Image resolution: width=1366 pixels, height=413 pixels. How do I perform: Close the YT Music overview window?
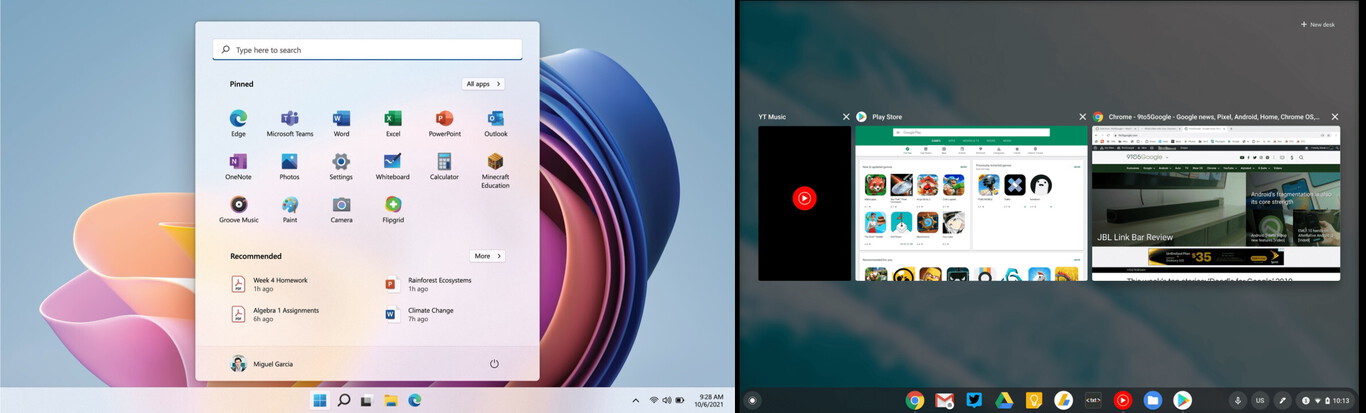(x=846, y=117)
